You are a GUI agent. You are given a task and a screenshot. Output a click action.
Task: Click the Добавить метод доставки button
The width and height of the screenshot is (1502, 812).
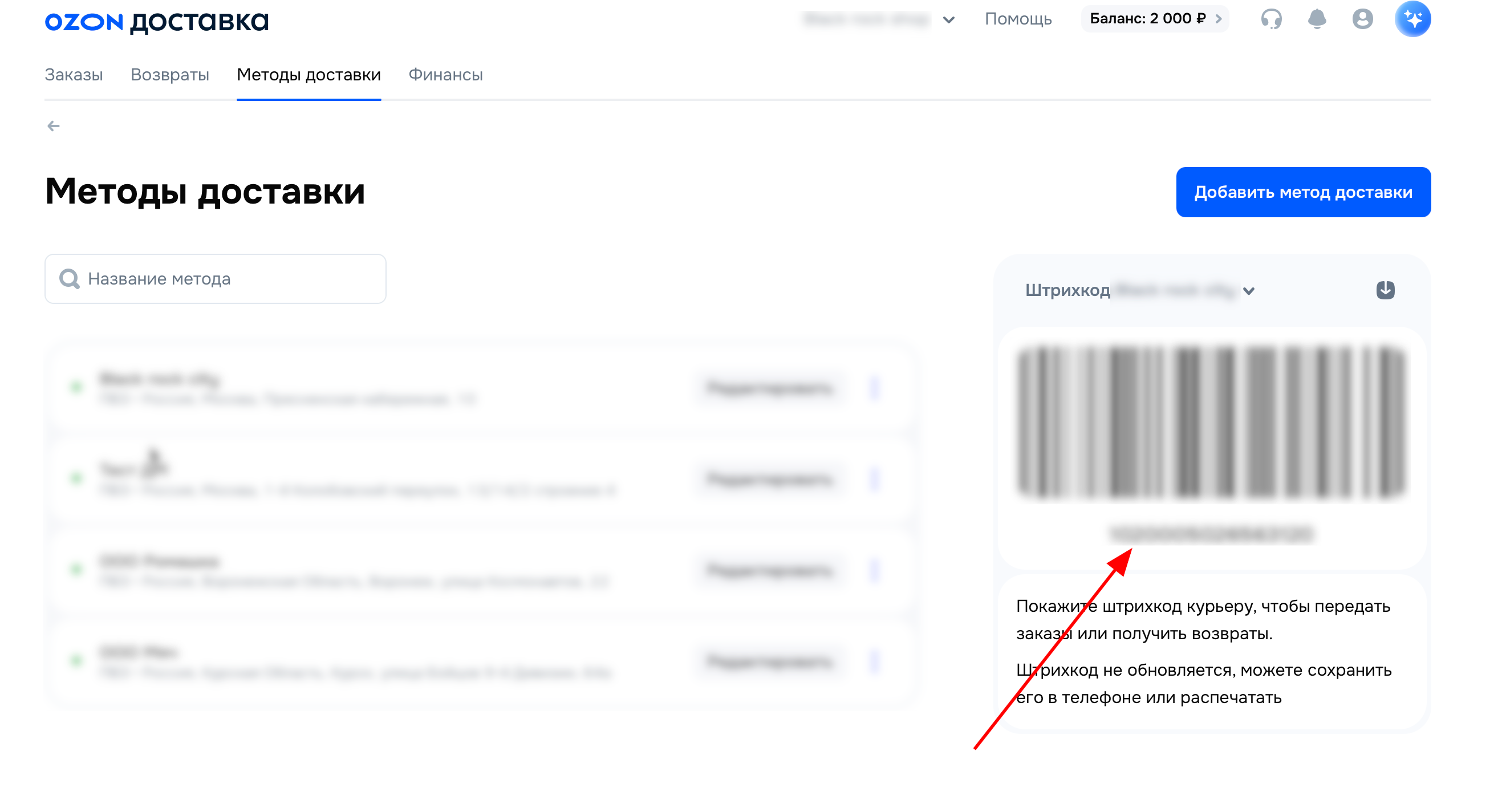[x=1303, y=192]
